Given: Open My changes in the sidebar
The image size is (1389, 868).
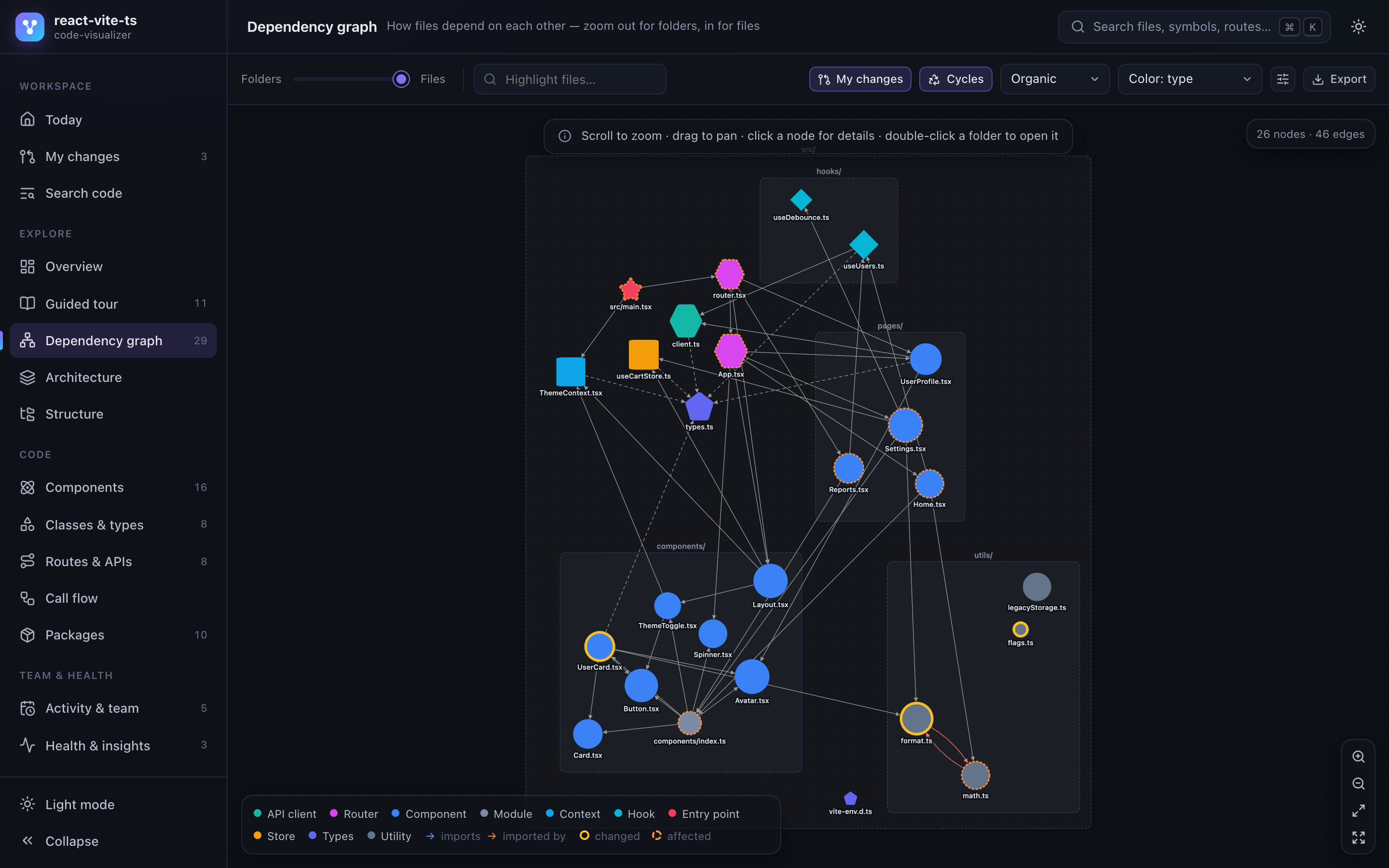Looking at the screenshot, I should (x=114, y=156).
